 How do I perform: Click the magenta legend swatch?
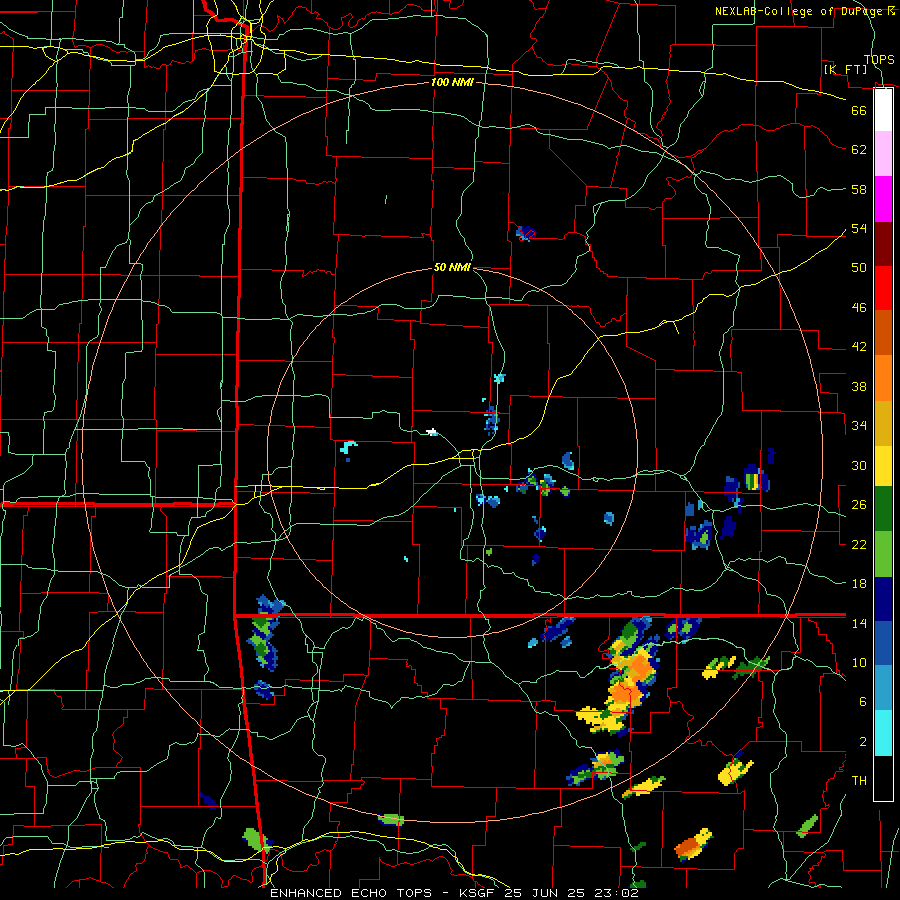point(883,199)
